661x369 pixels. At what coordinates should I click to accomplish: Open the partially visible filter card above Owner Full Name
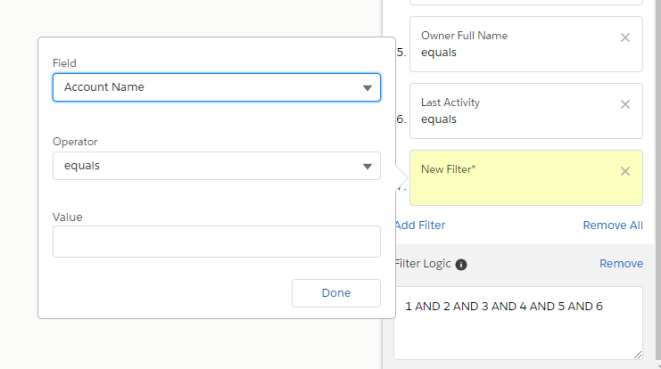[526, 2]
